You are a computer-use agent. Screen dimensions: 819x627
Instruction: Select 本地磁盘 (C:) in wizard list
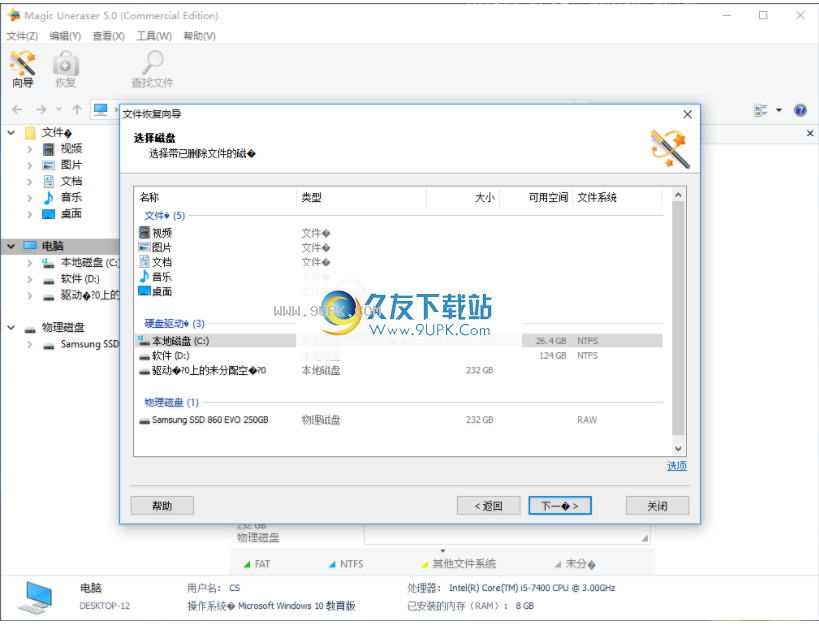click(399, 341)
